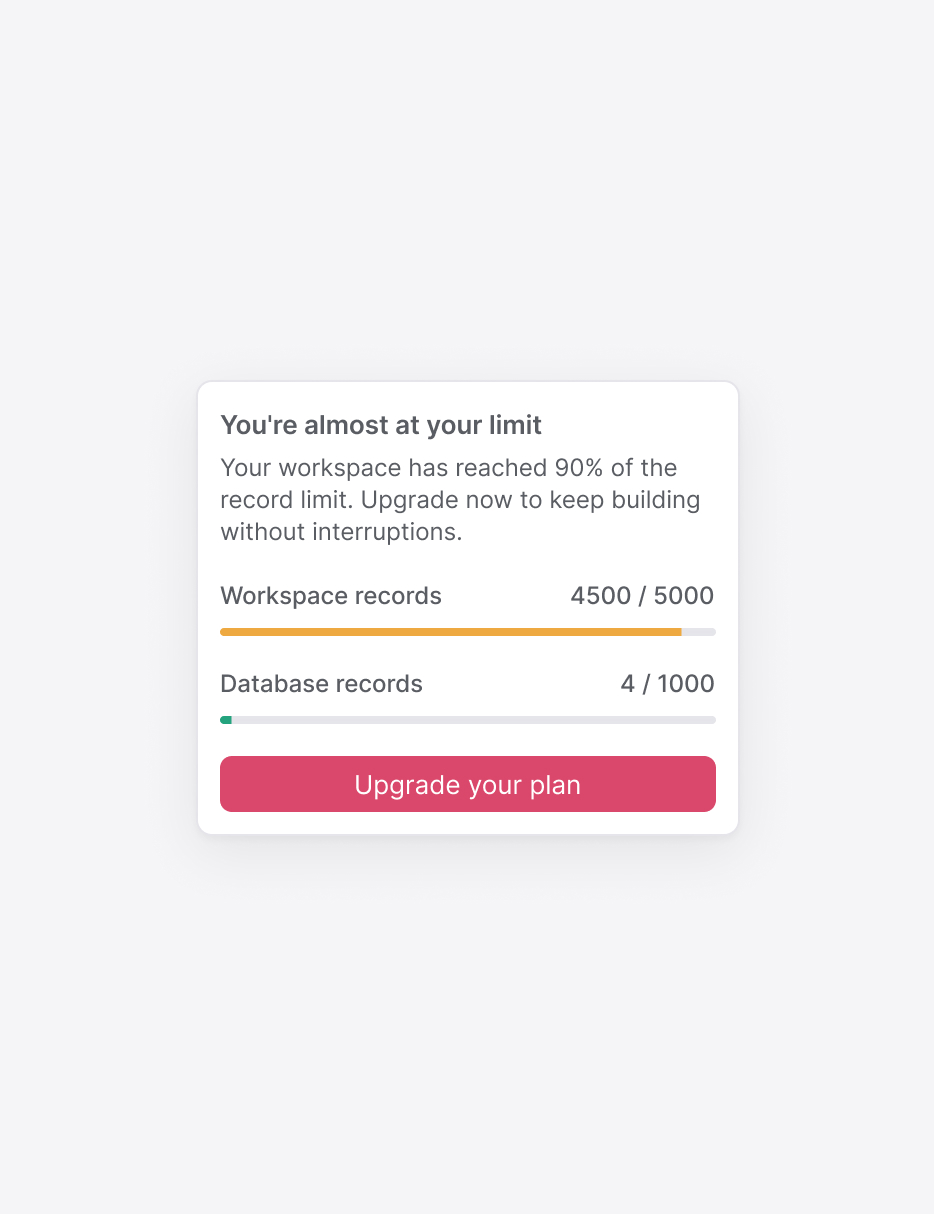Select the Upgrade your plan call-to-action

(467, 784)
